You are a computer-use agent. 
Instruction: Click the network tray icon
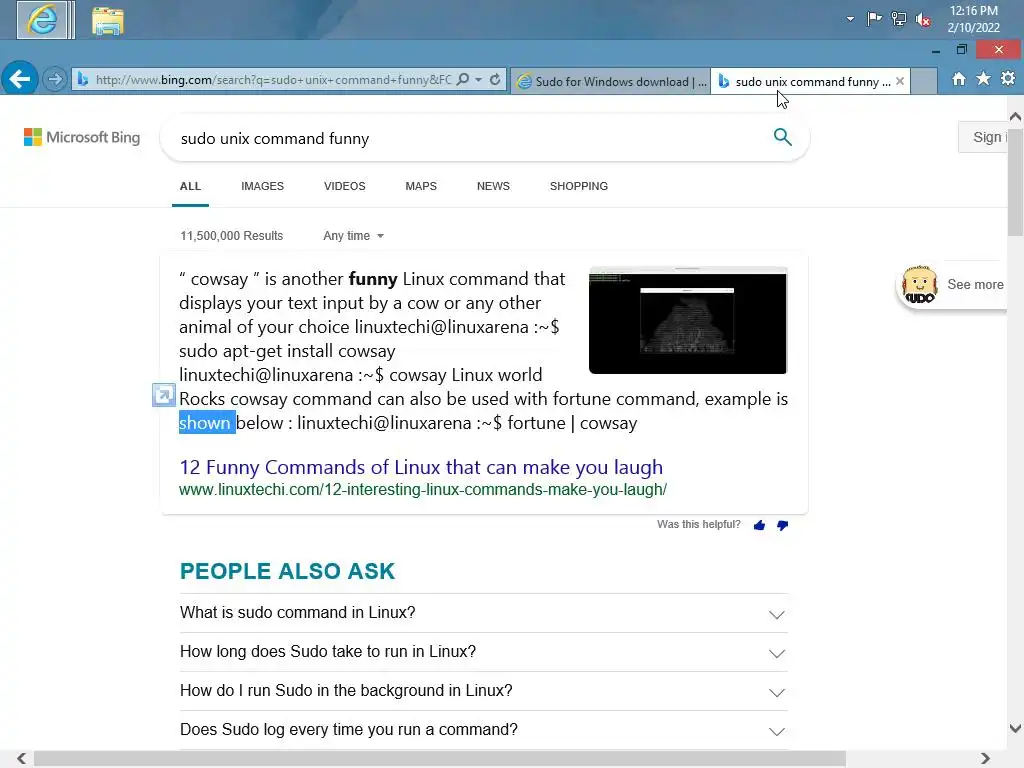coord(899,19)
